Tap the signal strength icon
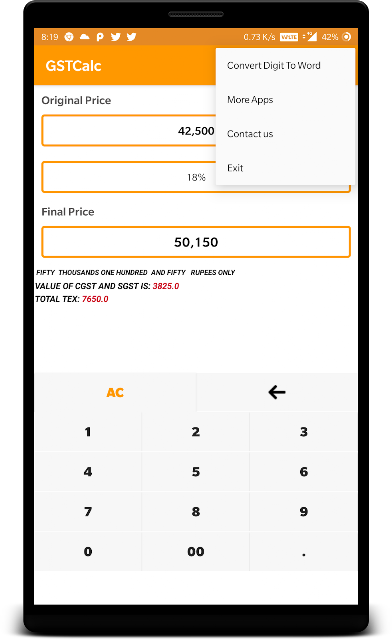 pos(312,37)
